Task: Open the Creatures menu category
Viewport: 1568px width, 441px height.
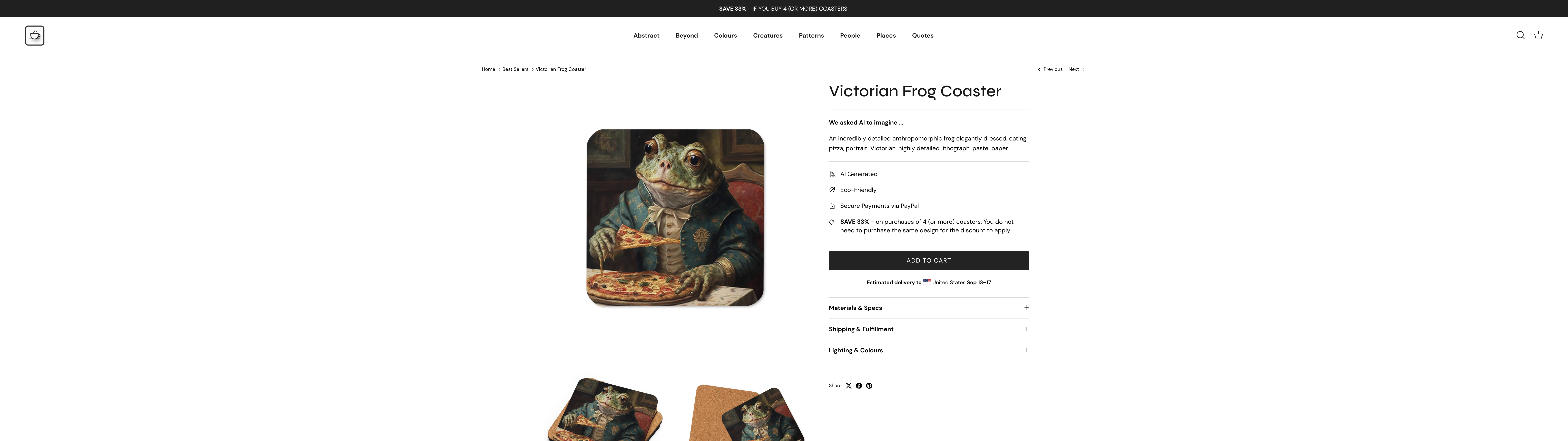Action: click(x=768, y=35)
